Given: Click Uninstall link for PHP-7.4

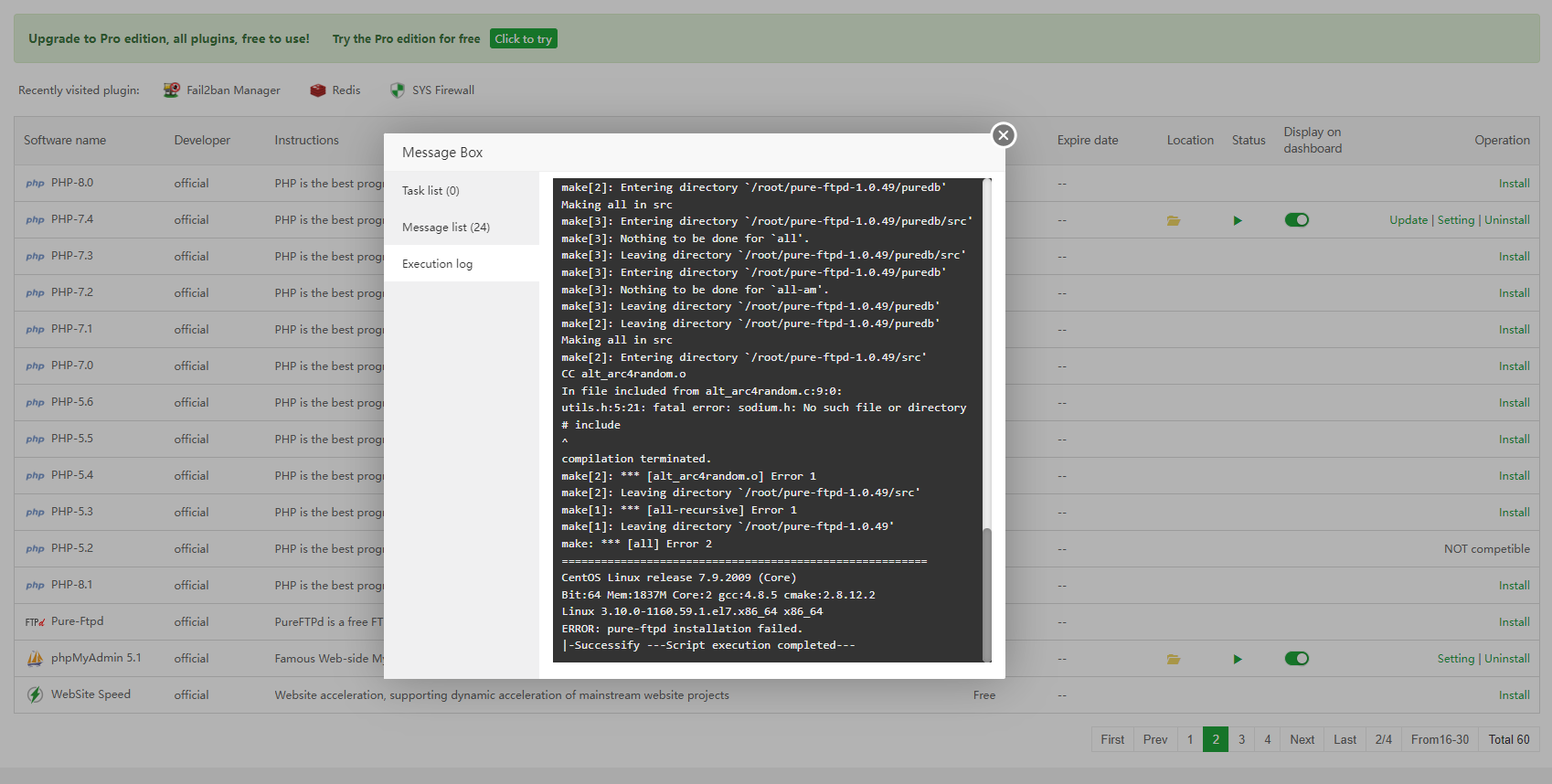Looking at the screenshot, I should [x=1506, y=220].
